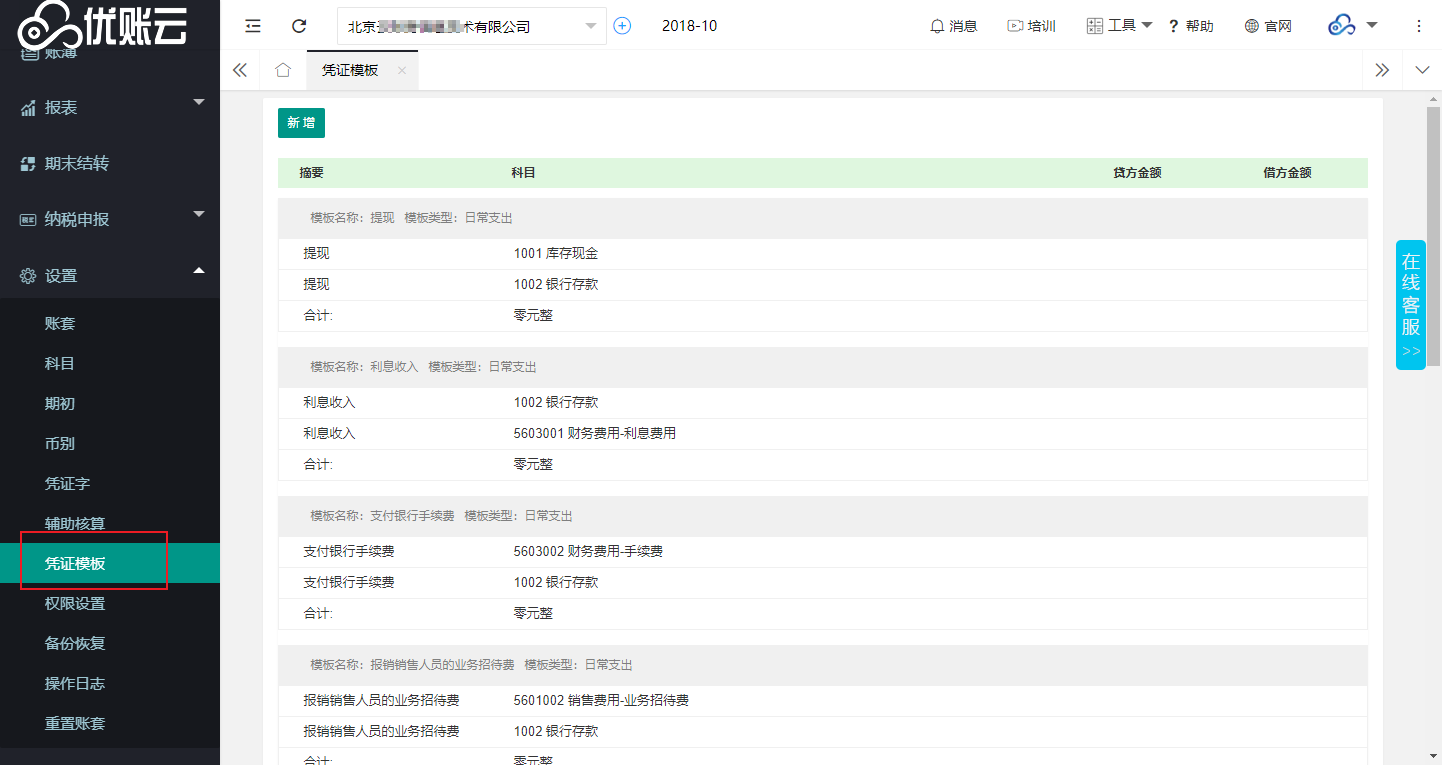Select the 凭证模板 sidebar item
Screen dimensions: 1442x765
click(110, 564)
